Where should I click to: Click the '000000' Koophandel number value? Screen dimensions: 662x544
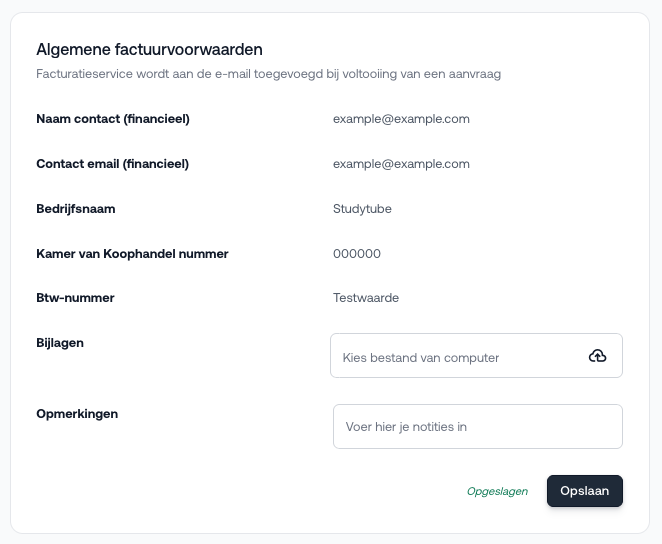(x=357, y=254)
